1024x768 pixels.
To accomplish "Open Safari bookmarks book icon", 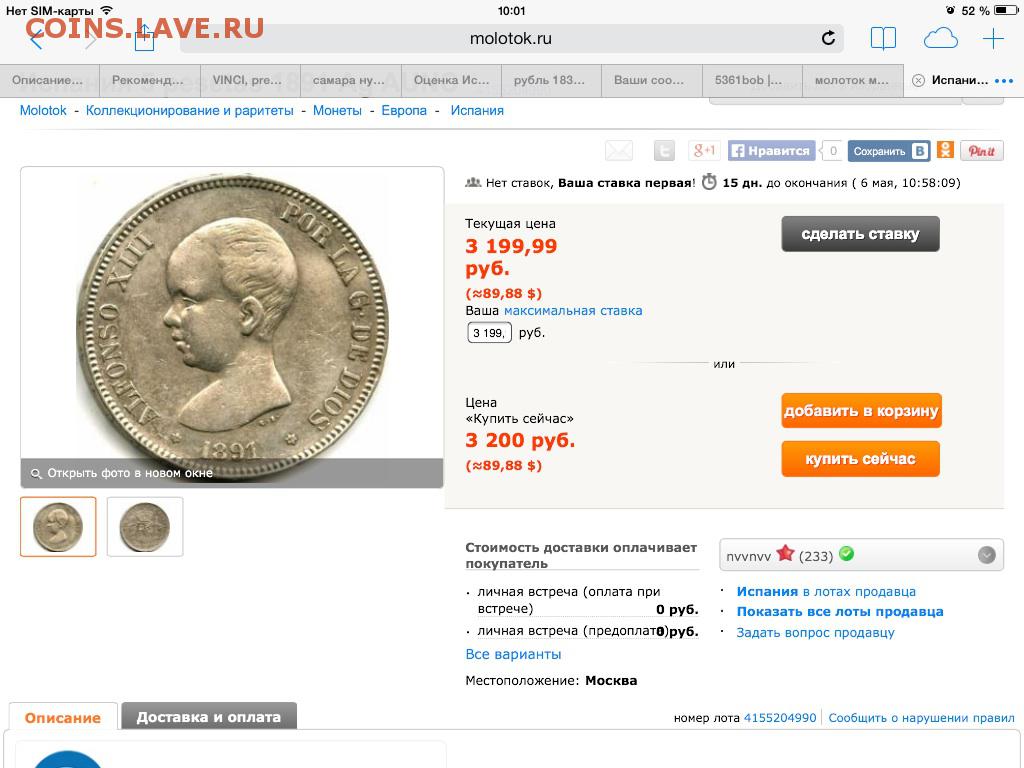I will pos(883,39).
